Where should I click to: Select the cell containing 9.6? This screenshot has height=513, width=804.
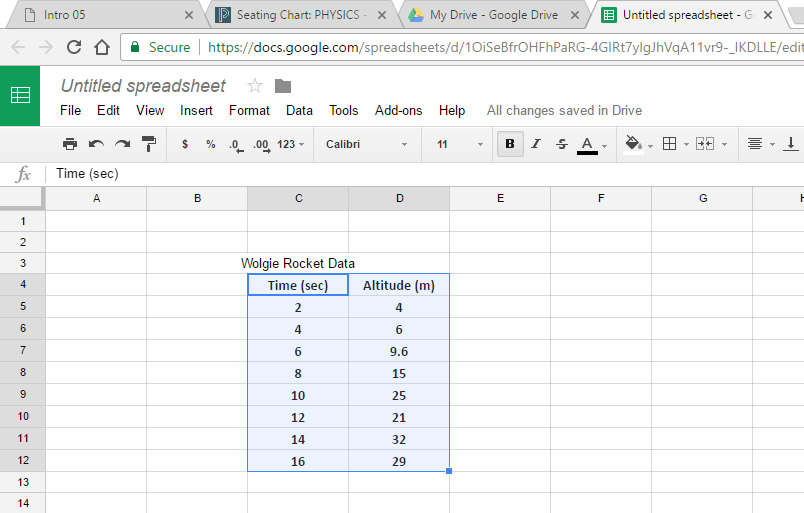click(x=399, y=351)
